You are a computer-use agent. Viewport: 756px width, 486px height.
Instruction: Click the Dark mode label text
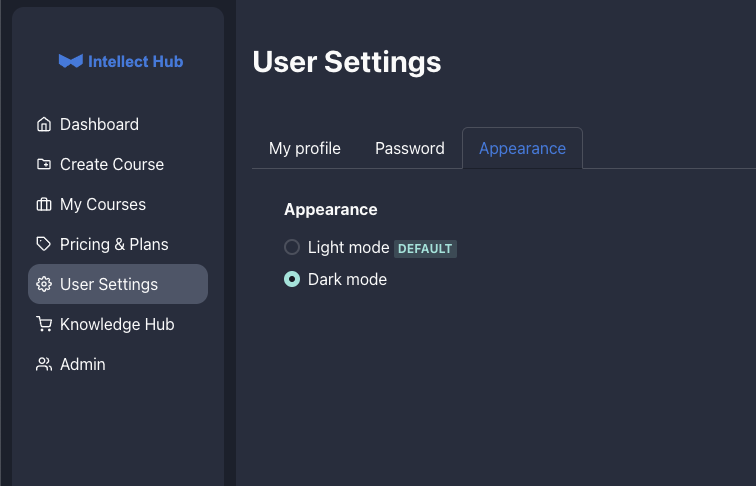(x=347, y=279)
